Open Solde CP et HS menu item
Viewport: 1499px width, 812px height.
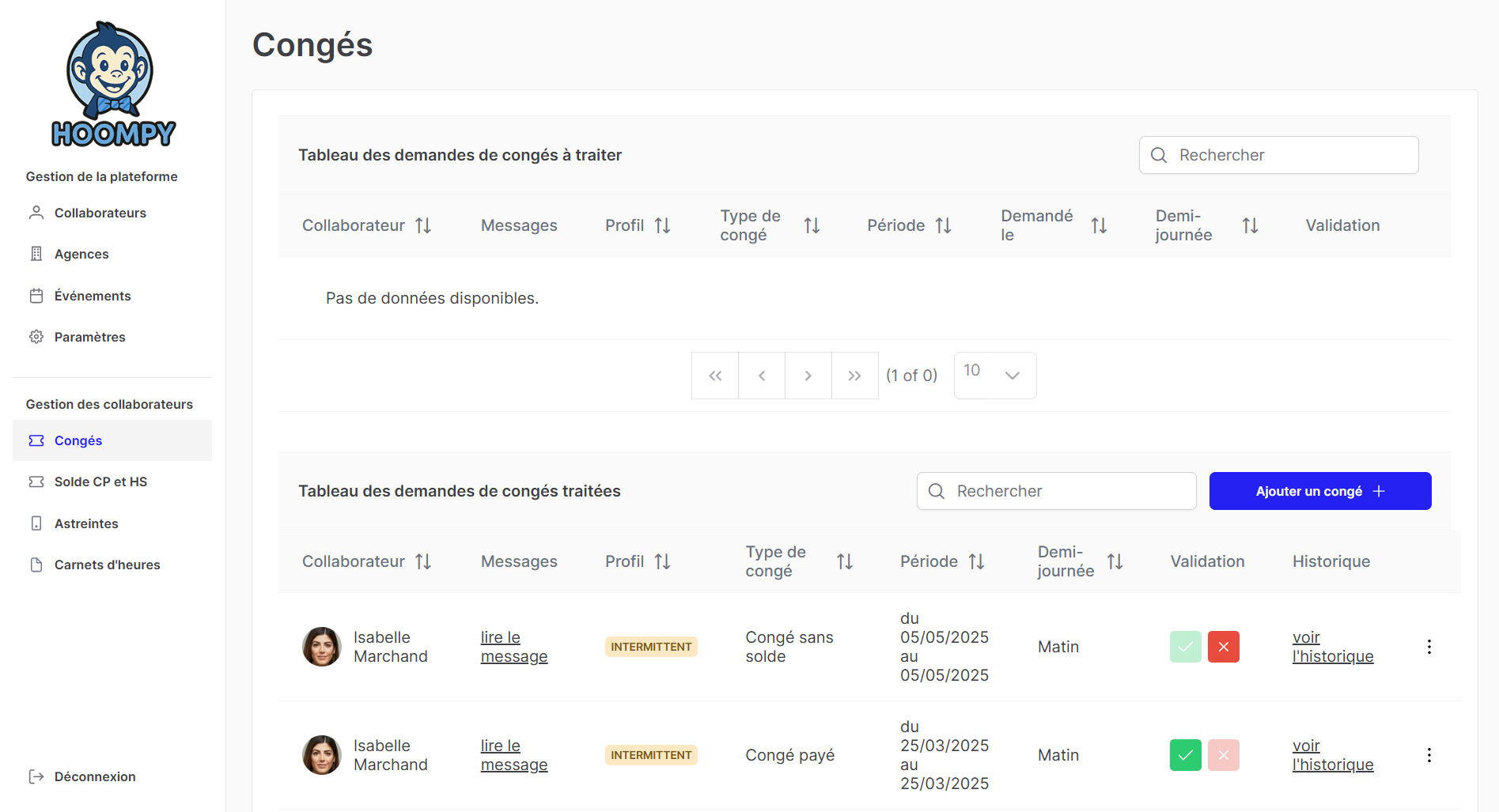100,482
